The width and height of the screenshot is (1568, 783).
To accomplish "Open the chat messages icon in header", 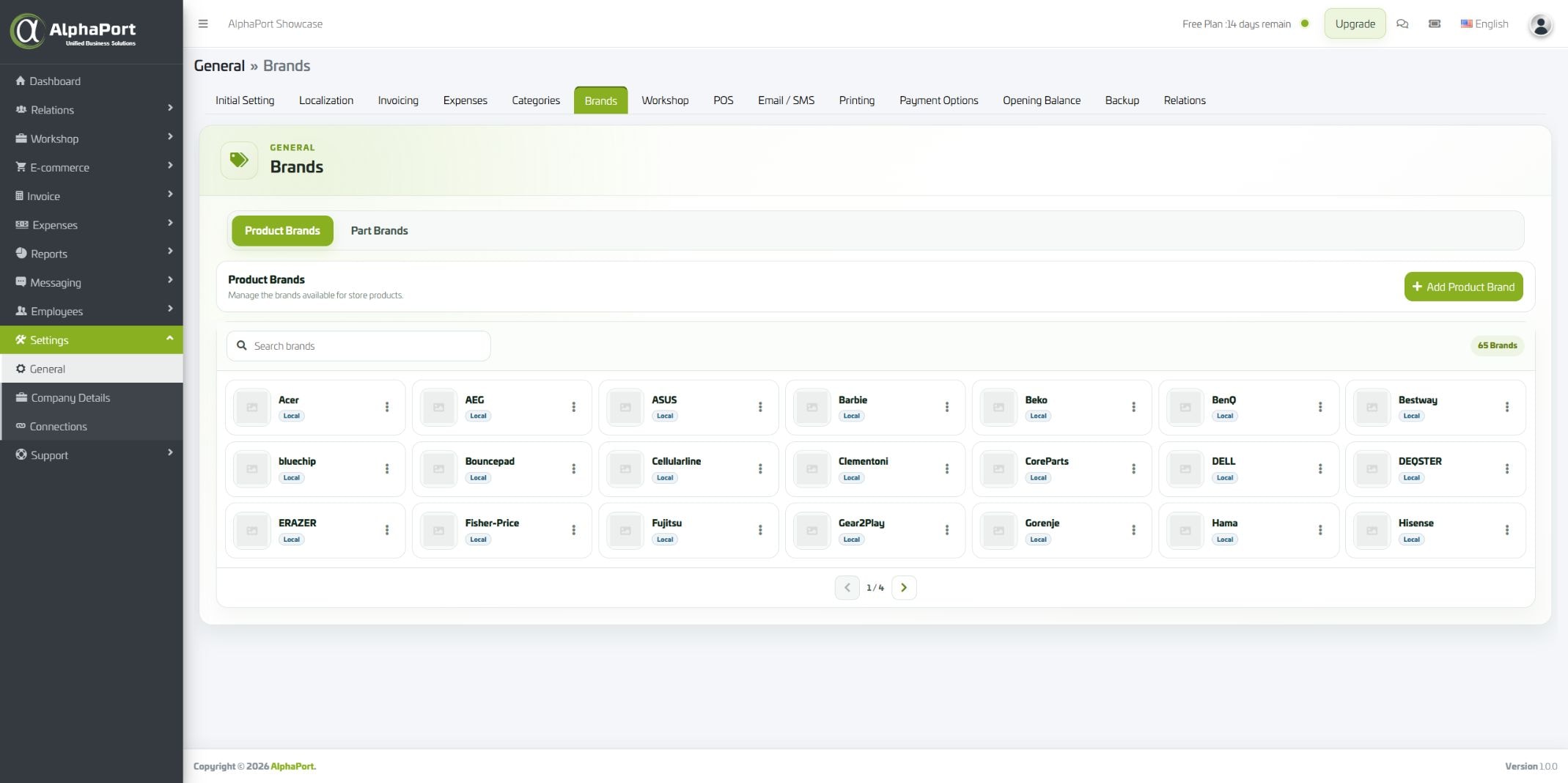I will tap(1402, 23).
